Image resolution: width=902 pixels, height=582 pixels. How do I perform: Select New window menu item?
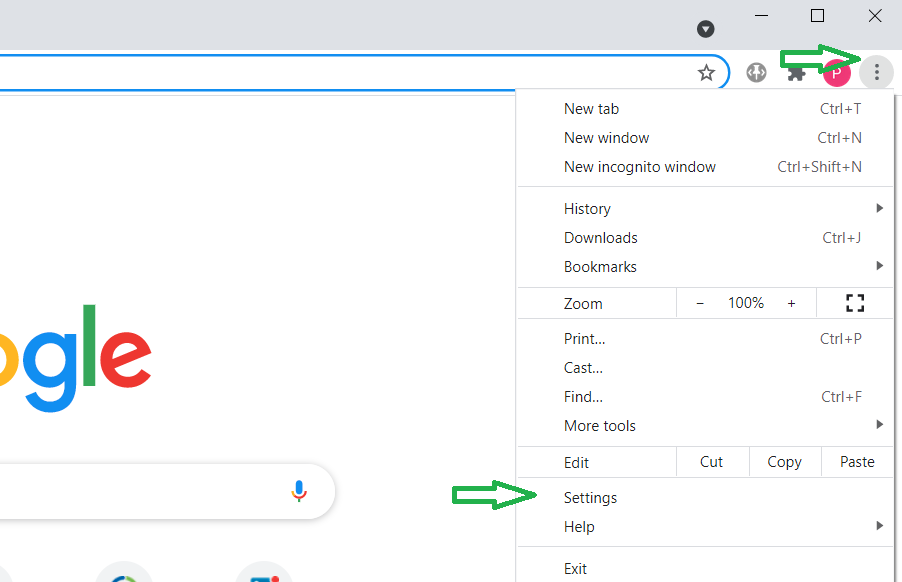705,137
